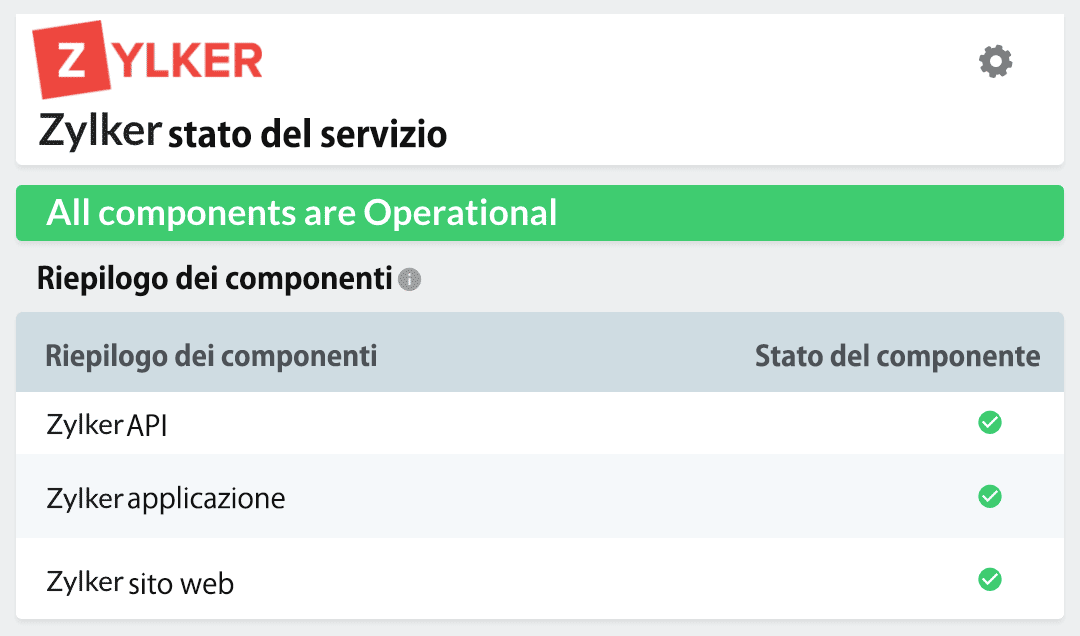Select the Riepilogo dei componenti table header
Image resolution: width=1080 pixels, height=636 pixels.
(211, 355)
